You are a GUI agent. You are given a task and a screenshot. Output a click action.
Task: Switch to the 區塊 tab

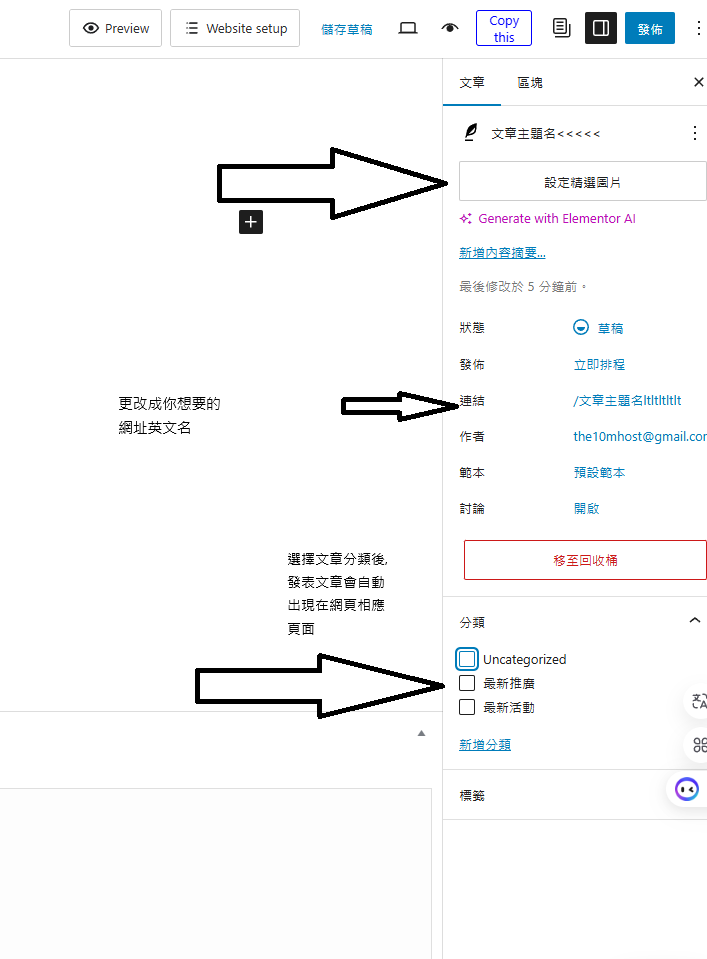pos(530,82)
